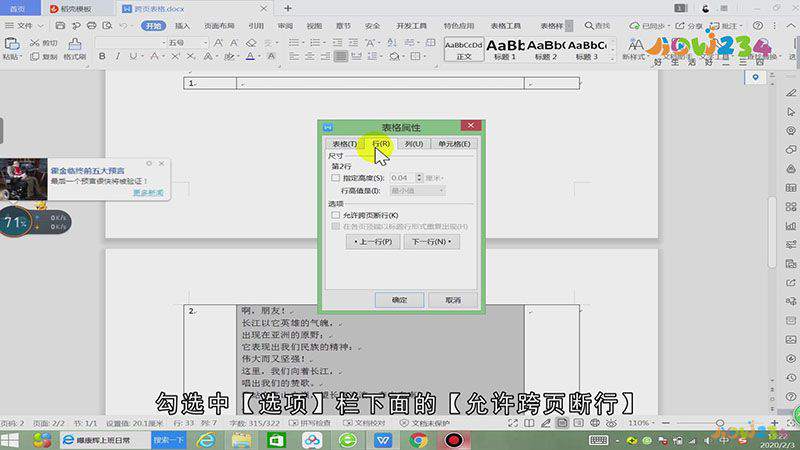Expand the font color dropdown arrow
800x450 pixels.
[260, 56]
